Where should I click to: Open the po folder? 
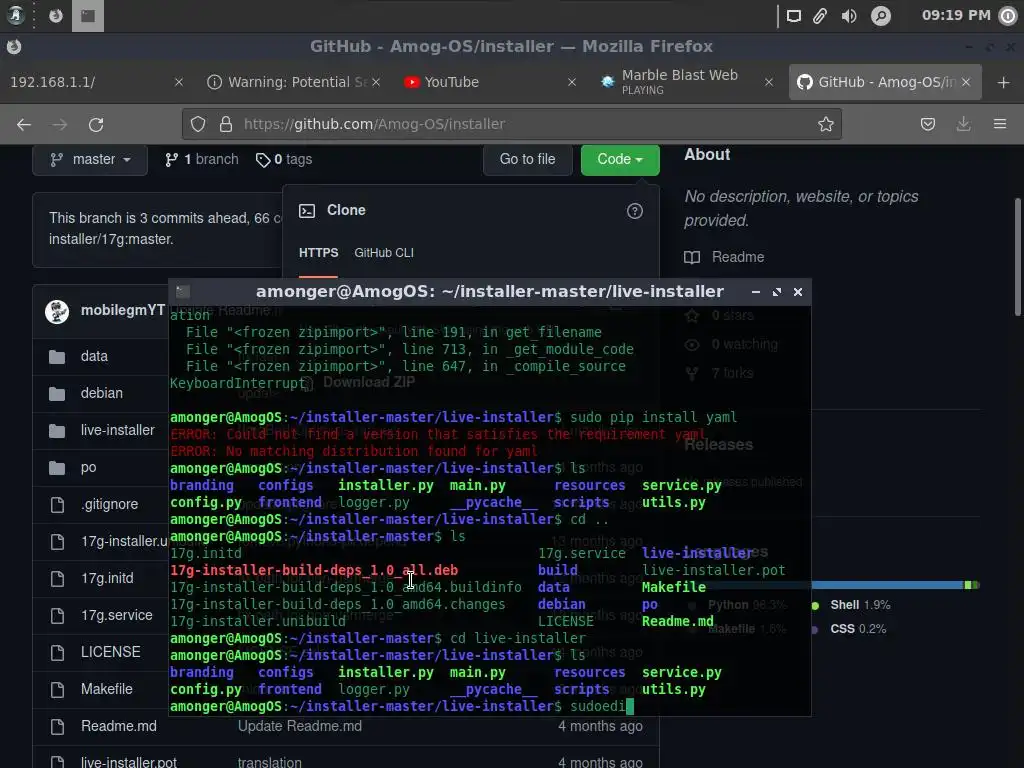click(88, 468)
